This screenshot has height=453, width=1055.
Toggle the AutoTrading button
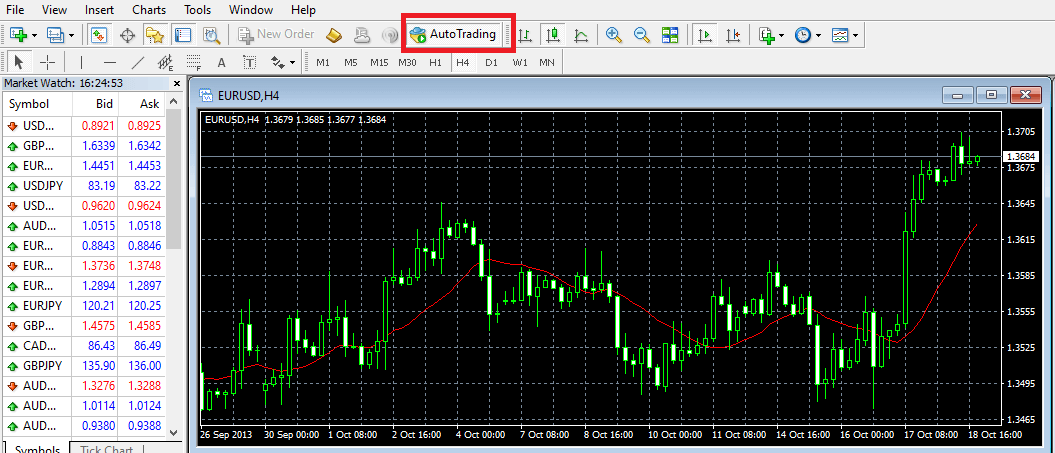[x=453, y=34]
